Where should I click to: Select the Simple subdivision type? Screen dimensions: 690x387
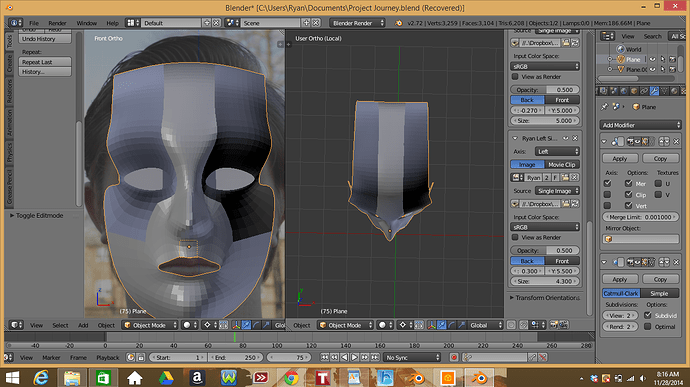tap(659, 293)
